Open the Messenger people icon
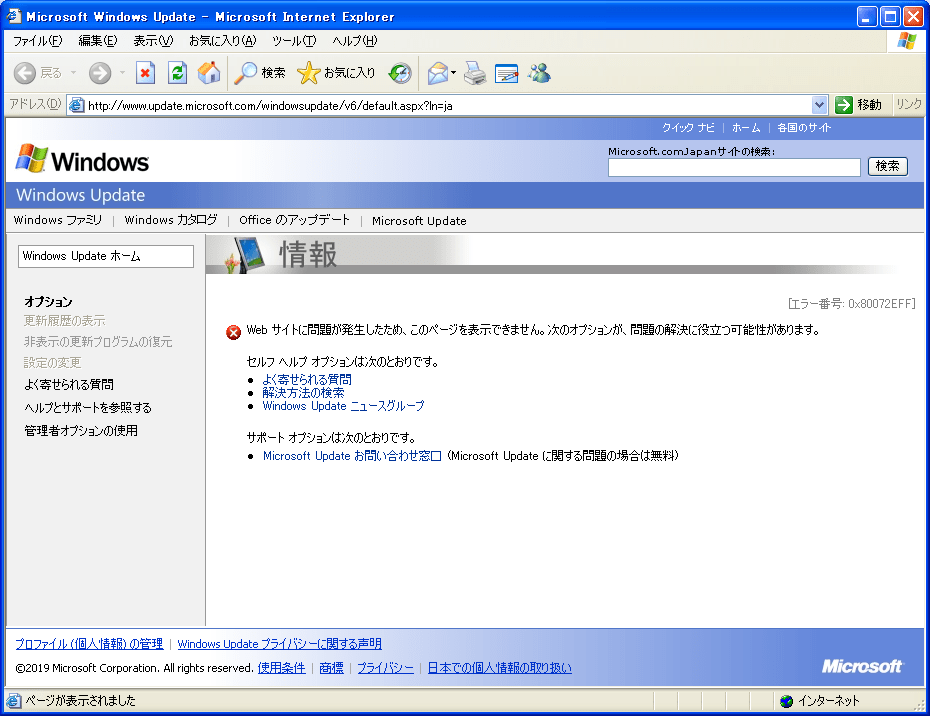This screenshot has height=716, width=930. (x=540, y=73)
